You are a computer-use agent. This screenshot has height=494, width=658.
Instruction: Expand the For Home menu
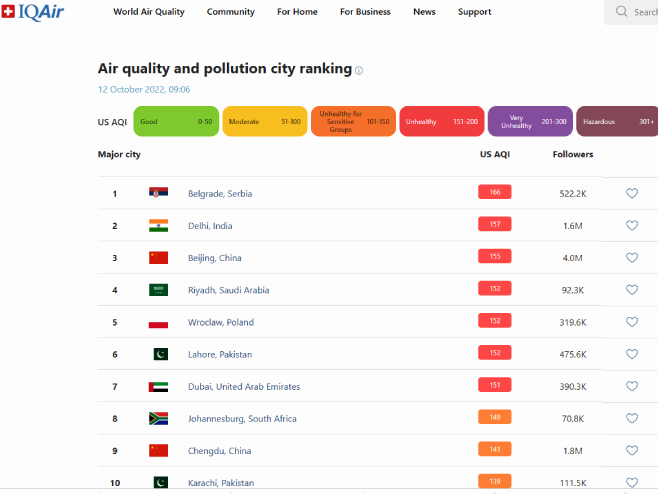(x=297, y=12)
